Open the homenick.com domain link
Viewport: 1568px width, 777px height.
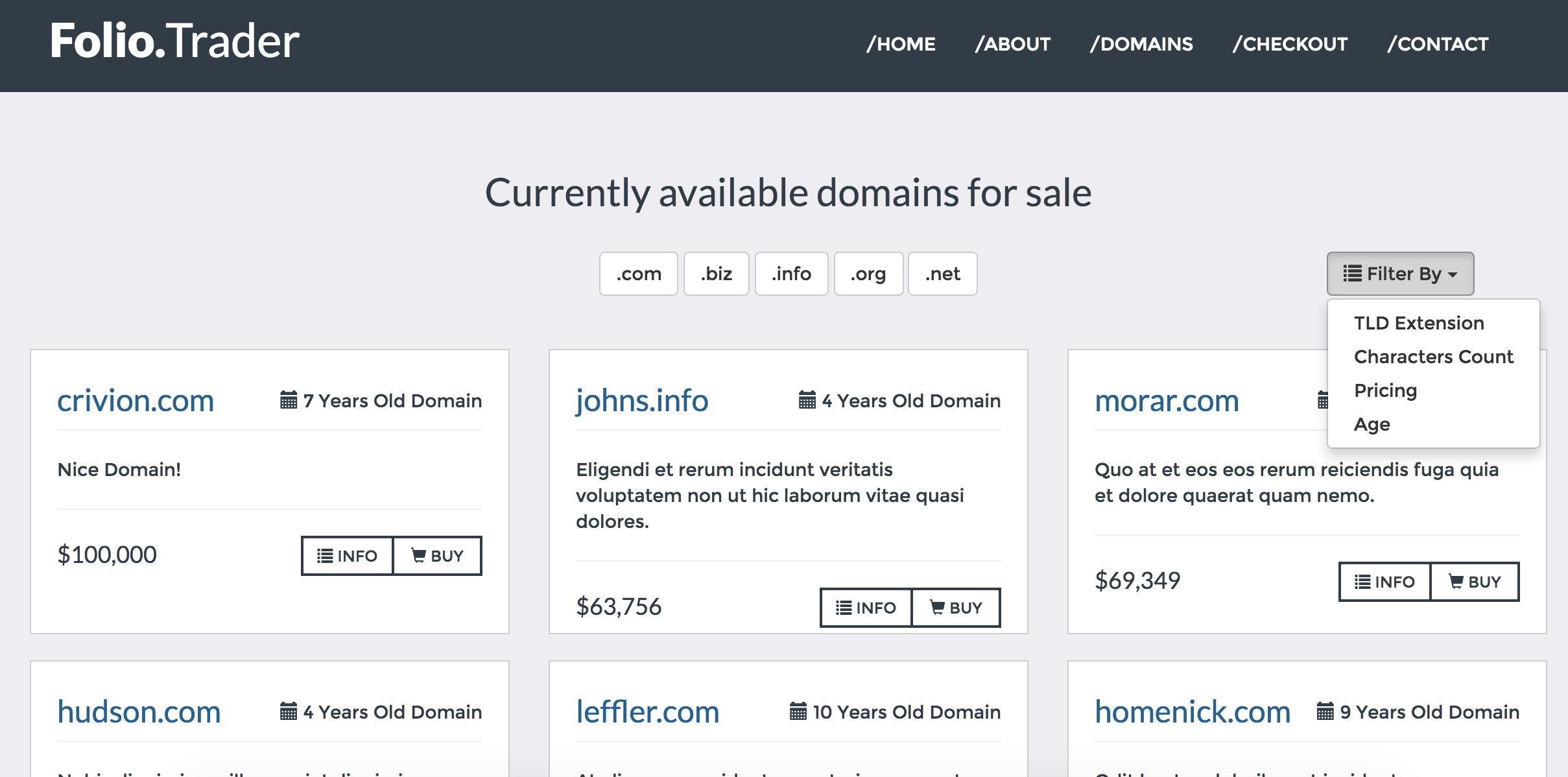click(x=1193, y=711)
